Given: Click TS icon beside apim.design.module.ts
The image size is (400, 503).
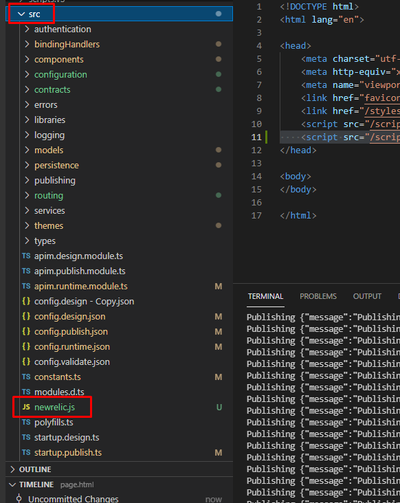Looking at the screenshot, I should click(26, 256).
